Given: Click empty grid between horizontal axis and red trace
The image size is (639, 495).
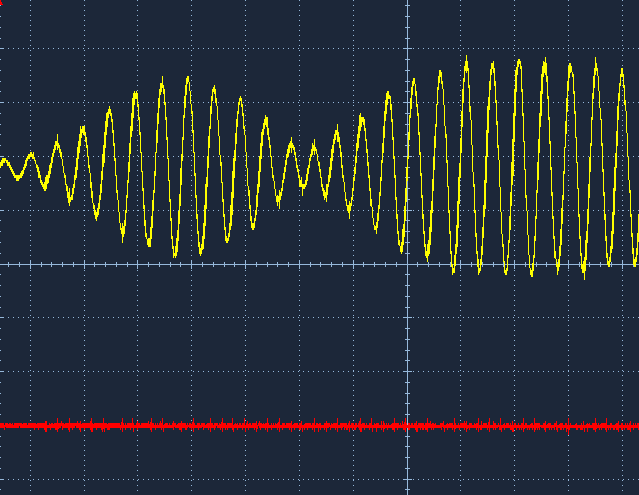Looking at the screenshot, I should coord(250,345).
